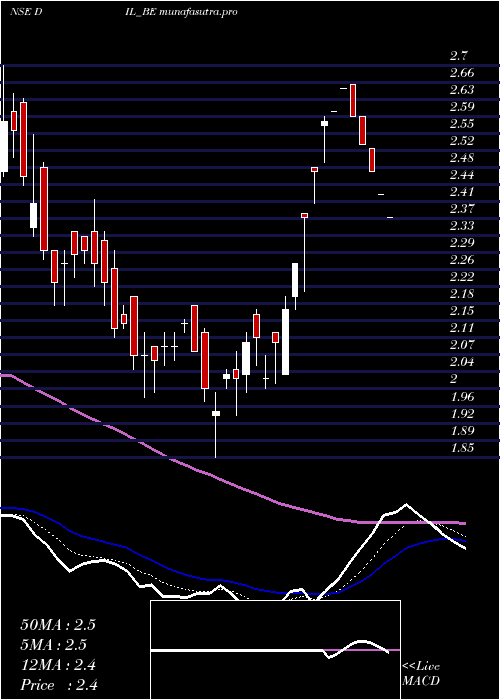Click the 50MA : 2.5 legend entry
The image size is (500, 700).
point(58,625)
